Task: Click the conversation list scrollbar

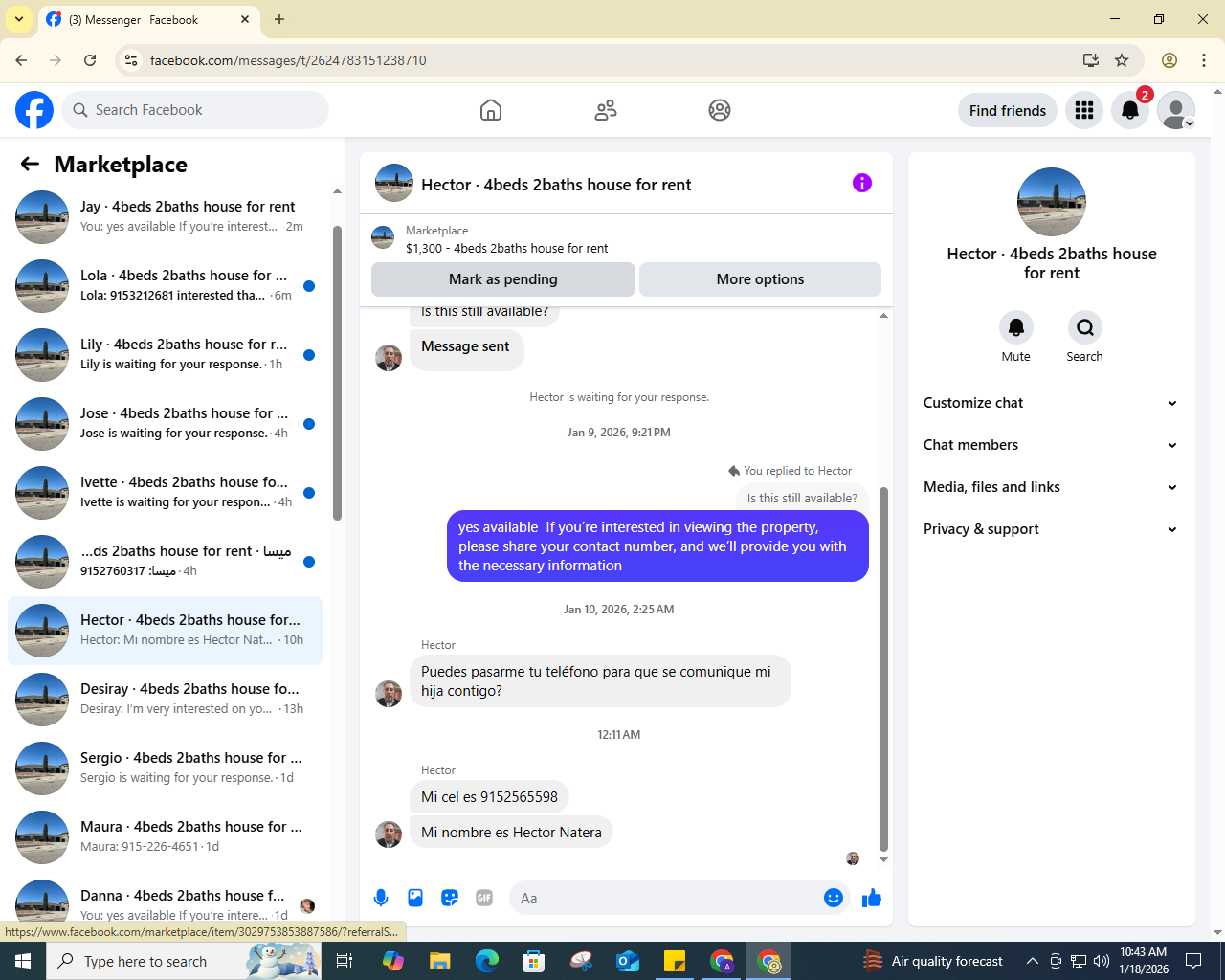Action: coord(337,373)
